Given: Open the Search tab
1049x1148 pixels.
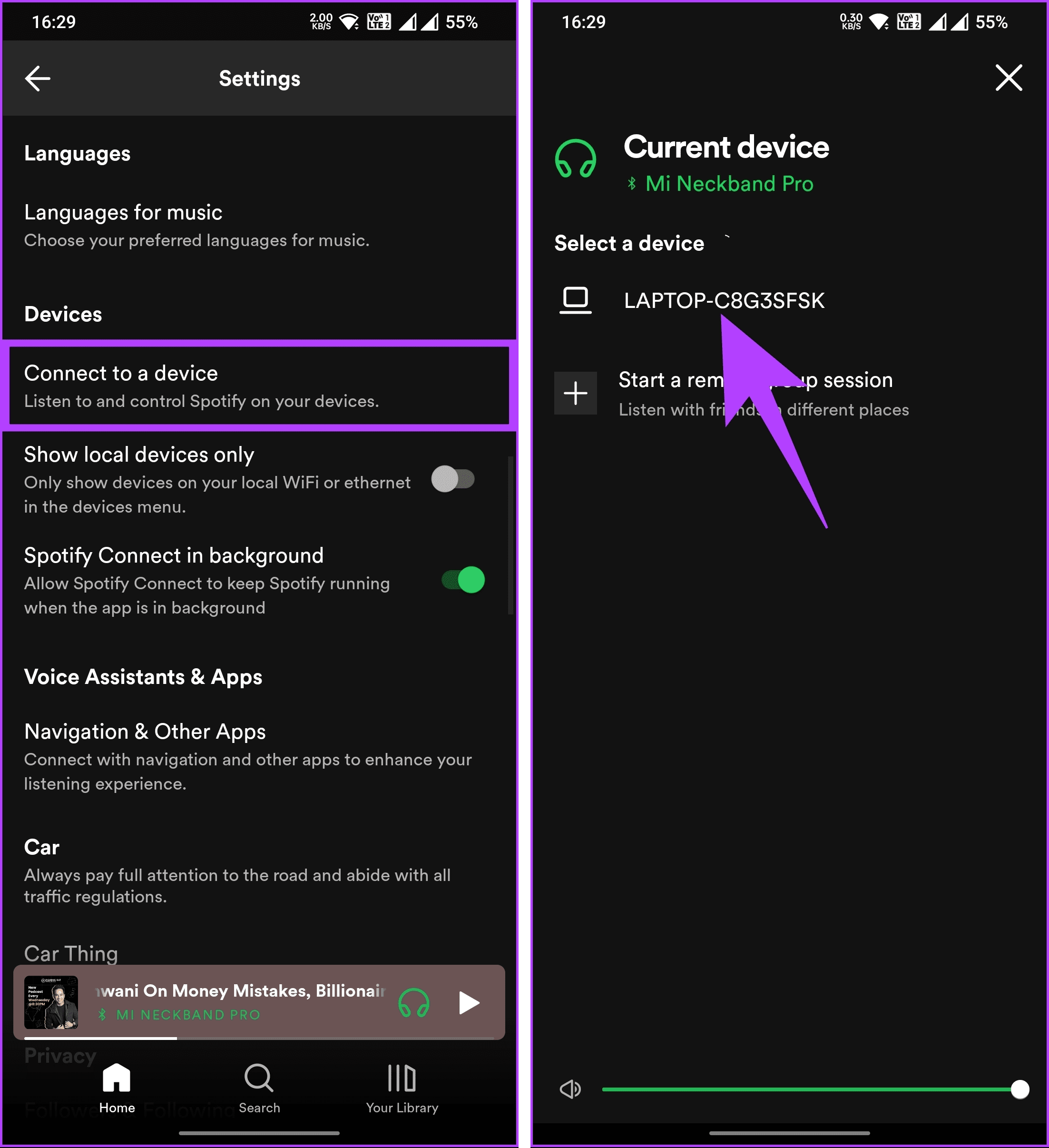Looking at the screenshot, I should 259,1088.
